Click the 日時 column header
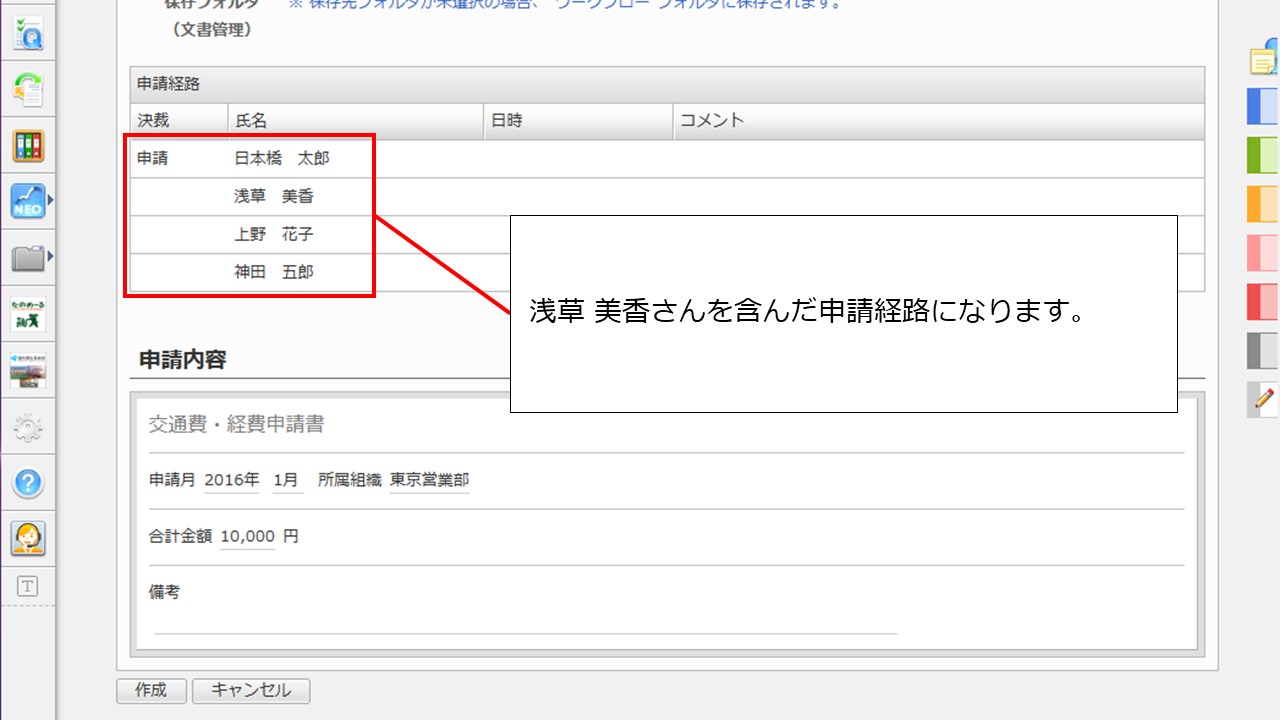 point(579,121)
